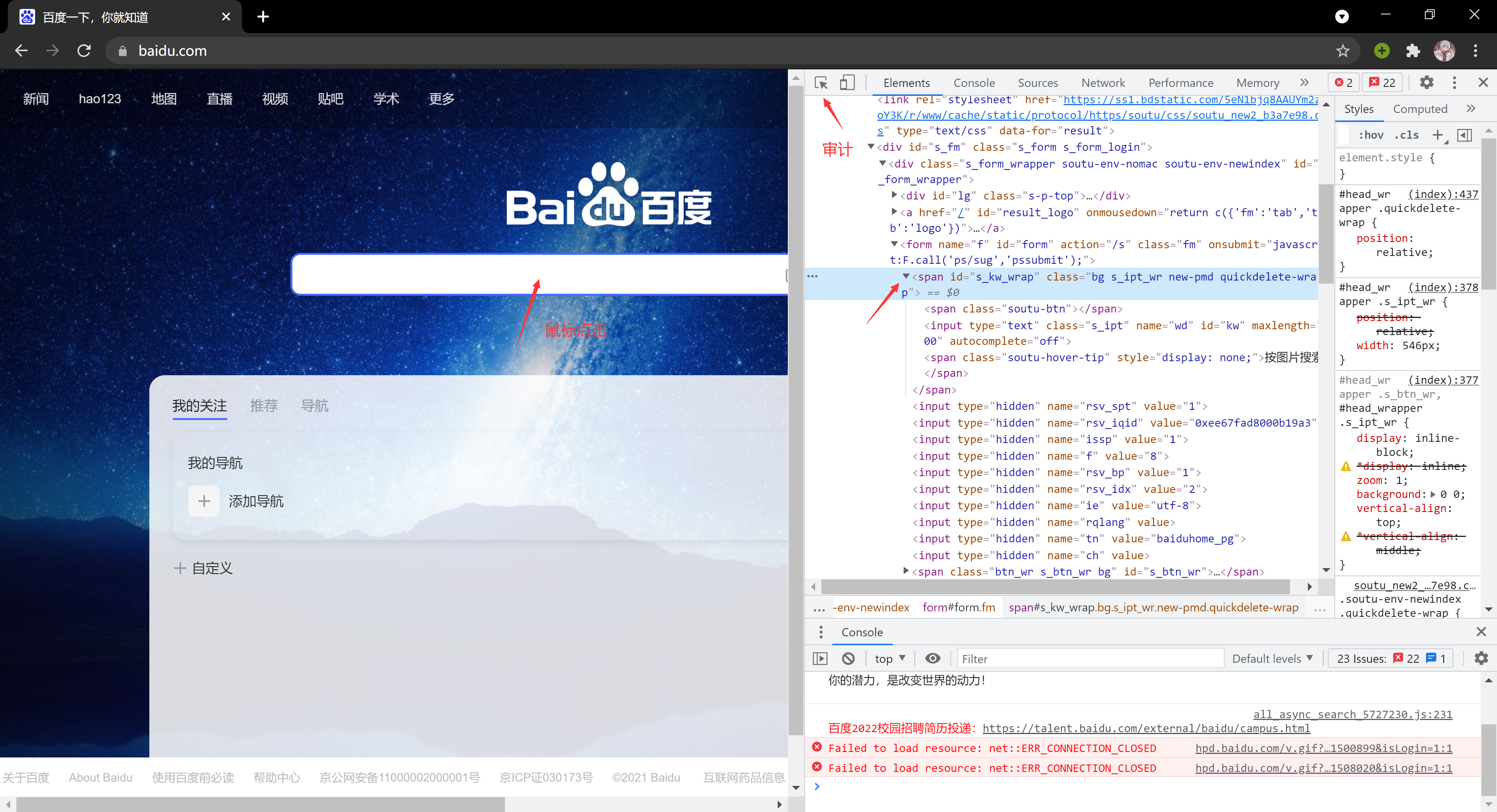1497x812 pixels.
Task: Open DevTools settings gear
Action: click(x=1427, y=83)
